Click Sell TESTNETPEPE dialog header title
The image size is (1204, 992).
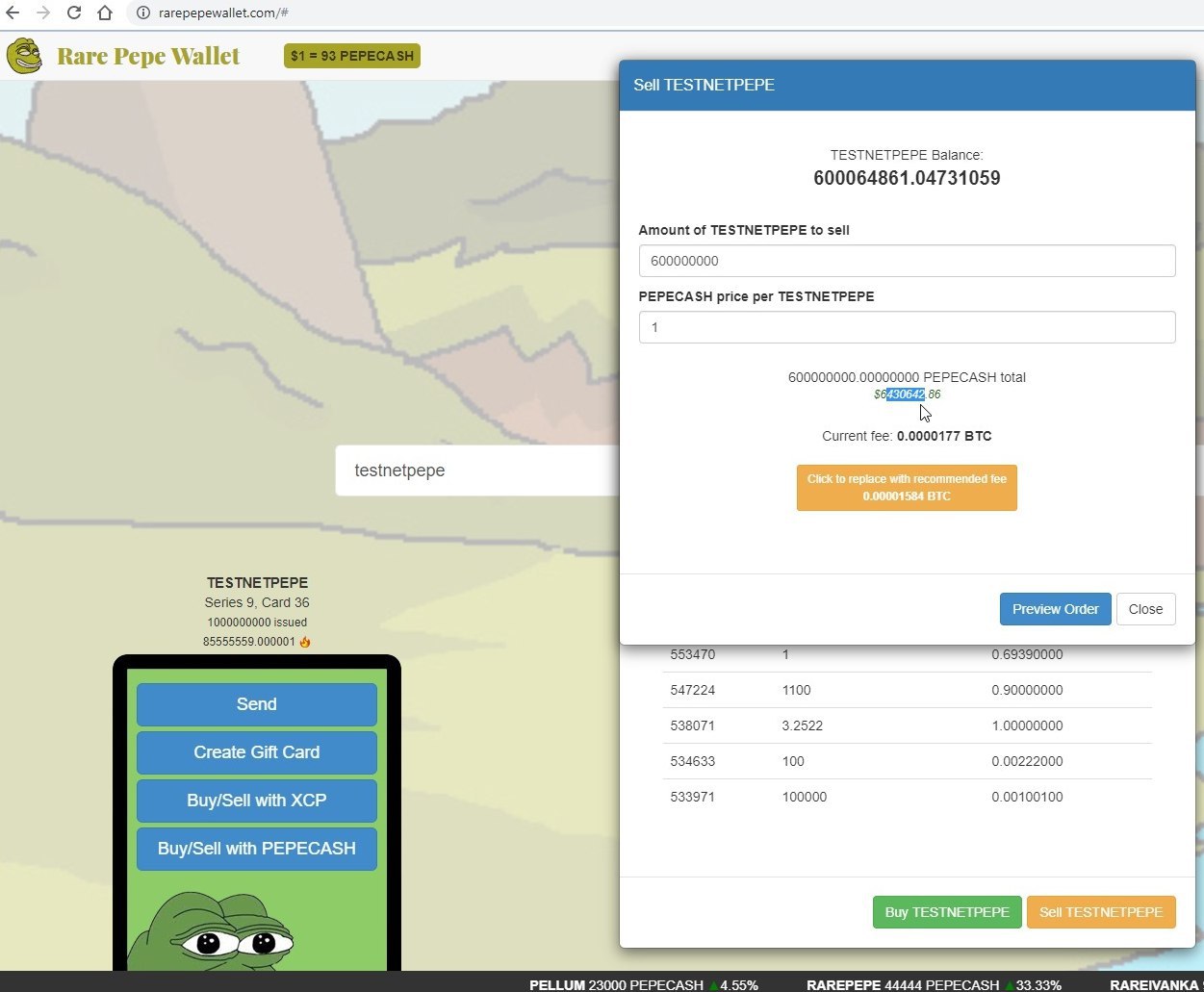(x=704, y=85)
